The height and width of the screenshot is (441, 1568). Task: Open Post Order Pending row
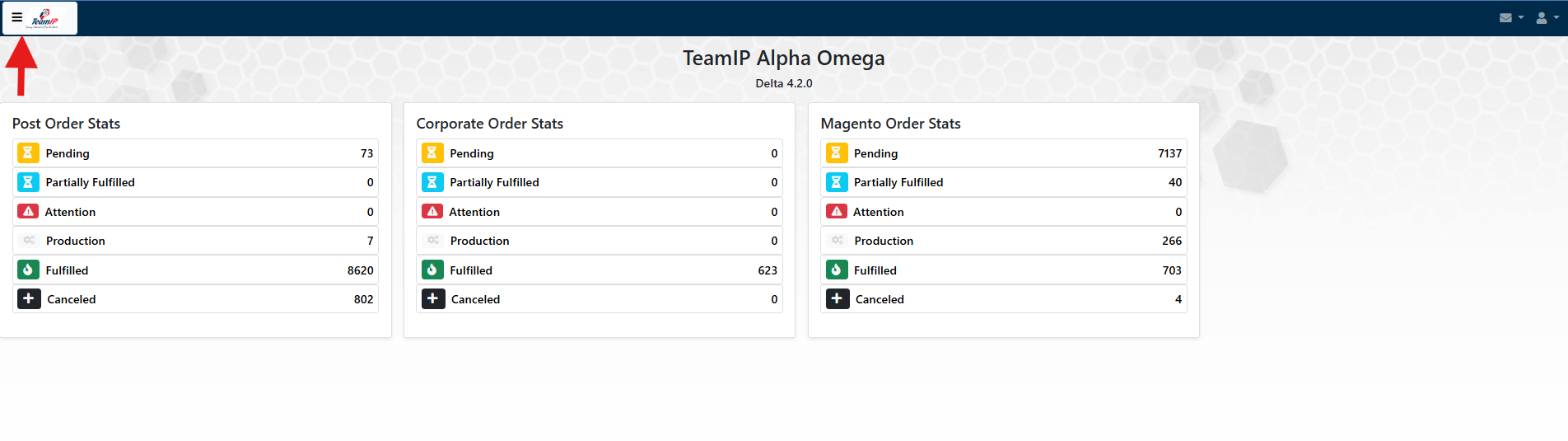[195, 153]
